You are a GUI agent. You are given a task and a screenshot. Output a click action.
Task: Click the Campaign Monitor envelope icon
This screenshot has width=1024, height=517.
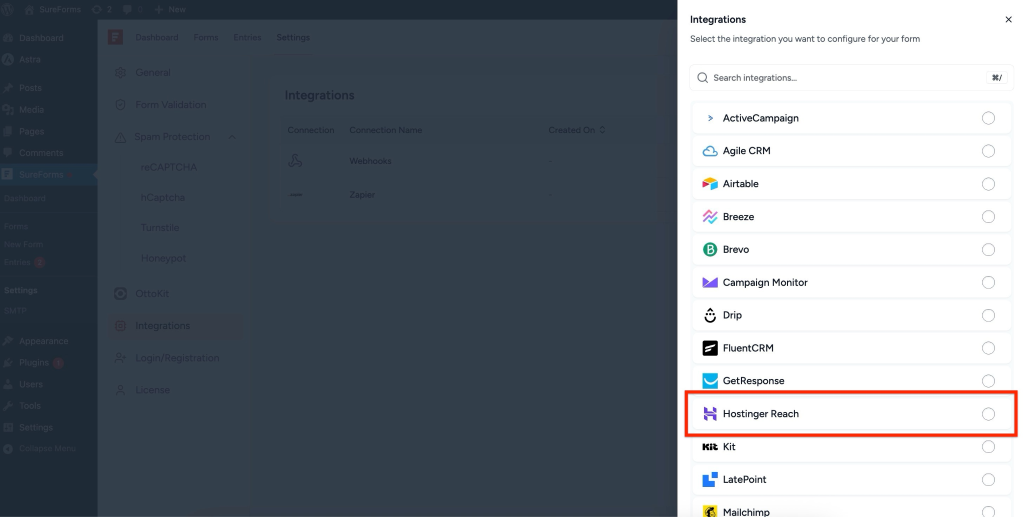710,283
